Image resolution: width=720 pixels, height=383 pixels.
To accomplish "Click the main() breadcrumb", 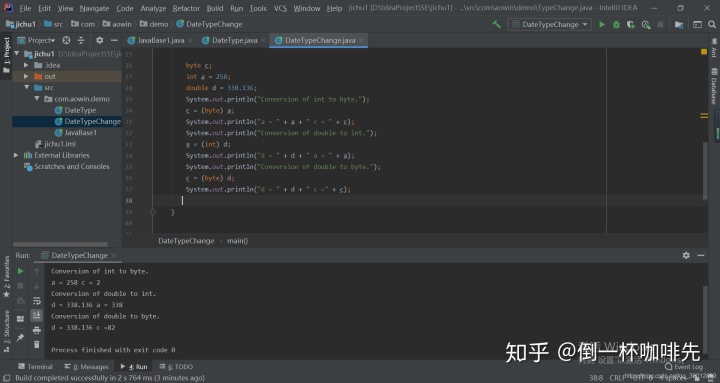I will [237, 241].
